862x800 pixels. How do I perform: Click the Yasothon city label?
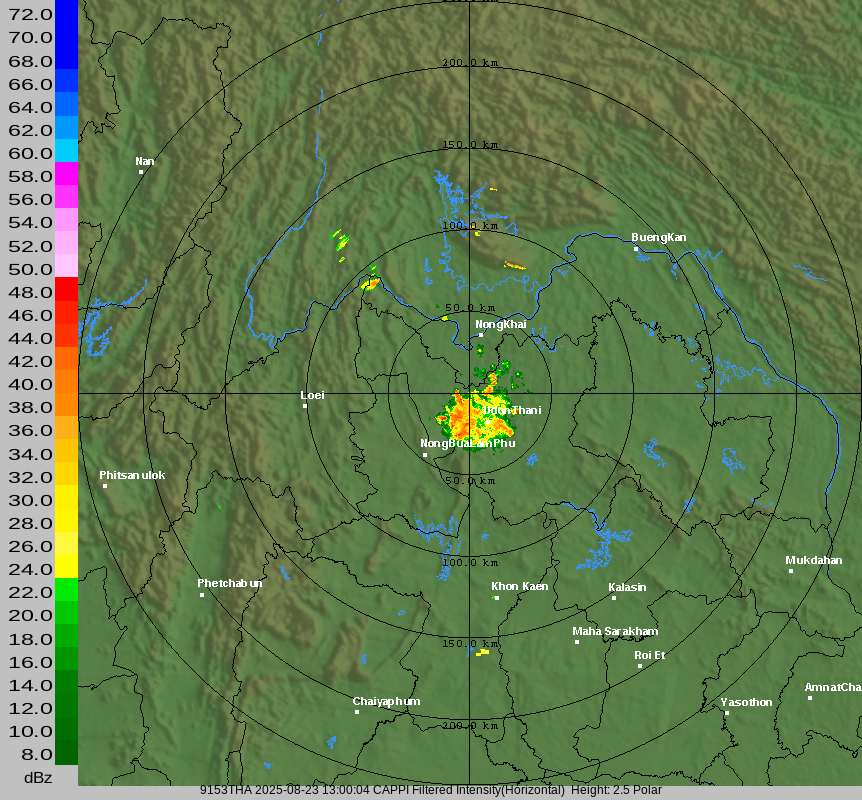(746, 702)
